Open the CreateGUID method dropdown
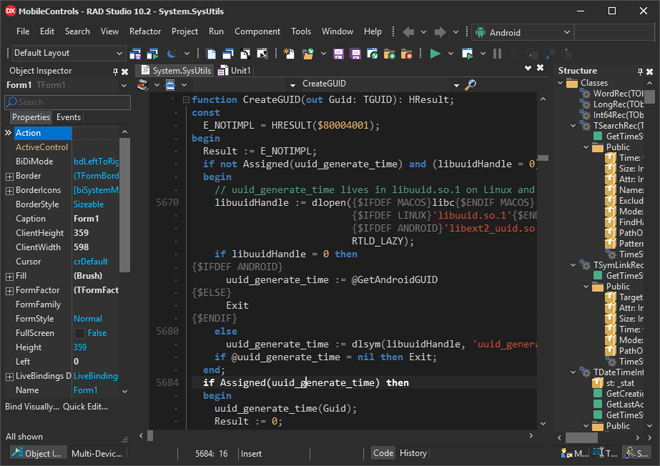Image resolution: width=660 pixels, height=466 pixels. click(x=456, y=85)
